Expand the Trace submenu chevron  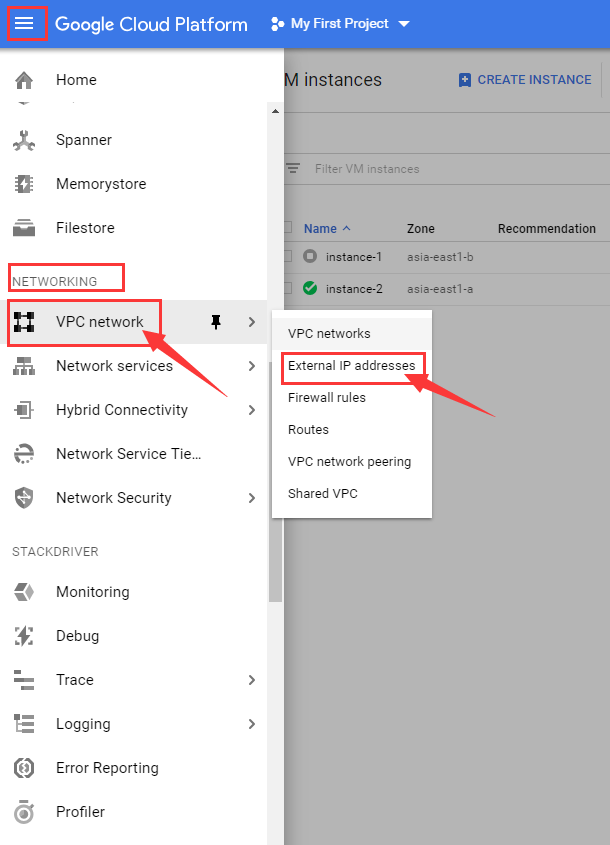pyautogui.click(x=252, y=680)
